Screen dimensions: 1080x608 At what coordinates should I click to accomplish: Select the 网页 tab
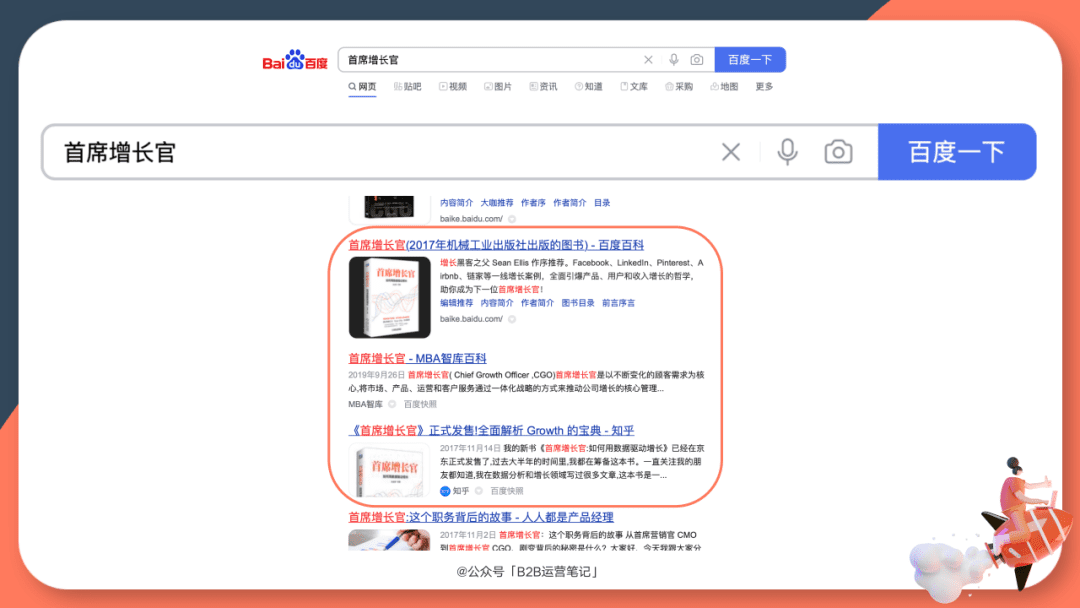point(362,87)
